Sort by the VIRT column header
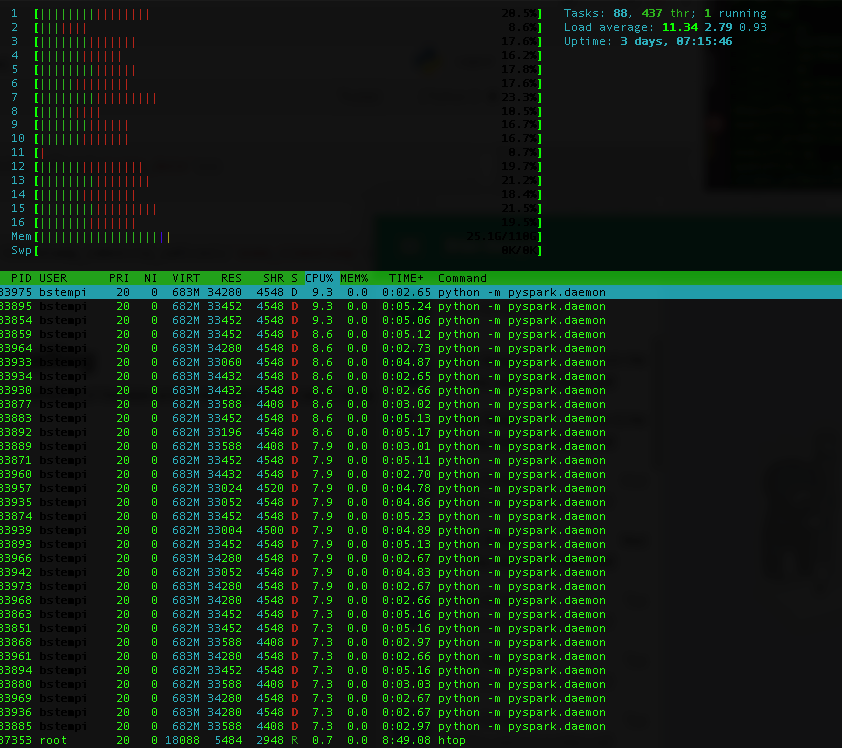Image resolution: width=842 pixels, height=748 pixels. 186,278
